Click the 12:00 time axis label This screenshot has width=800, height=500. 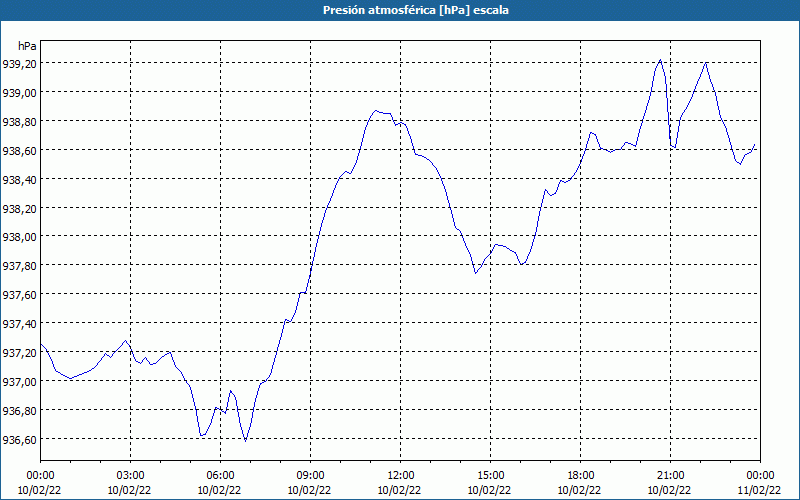(401, 476)
